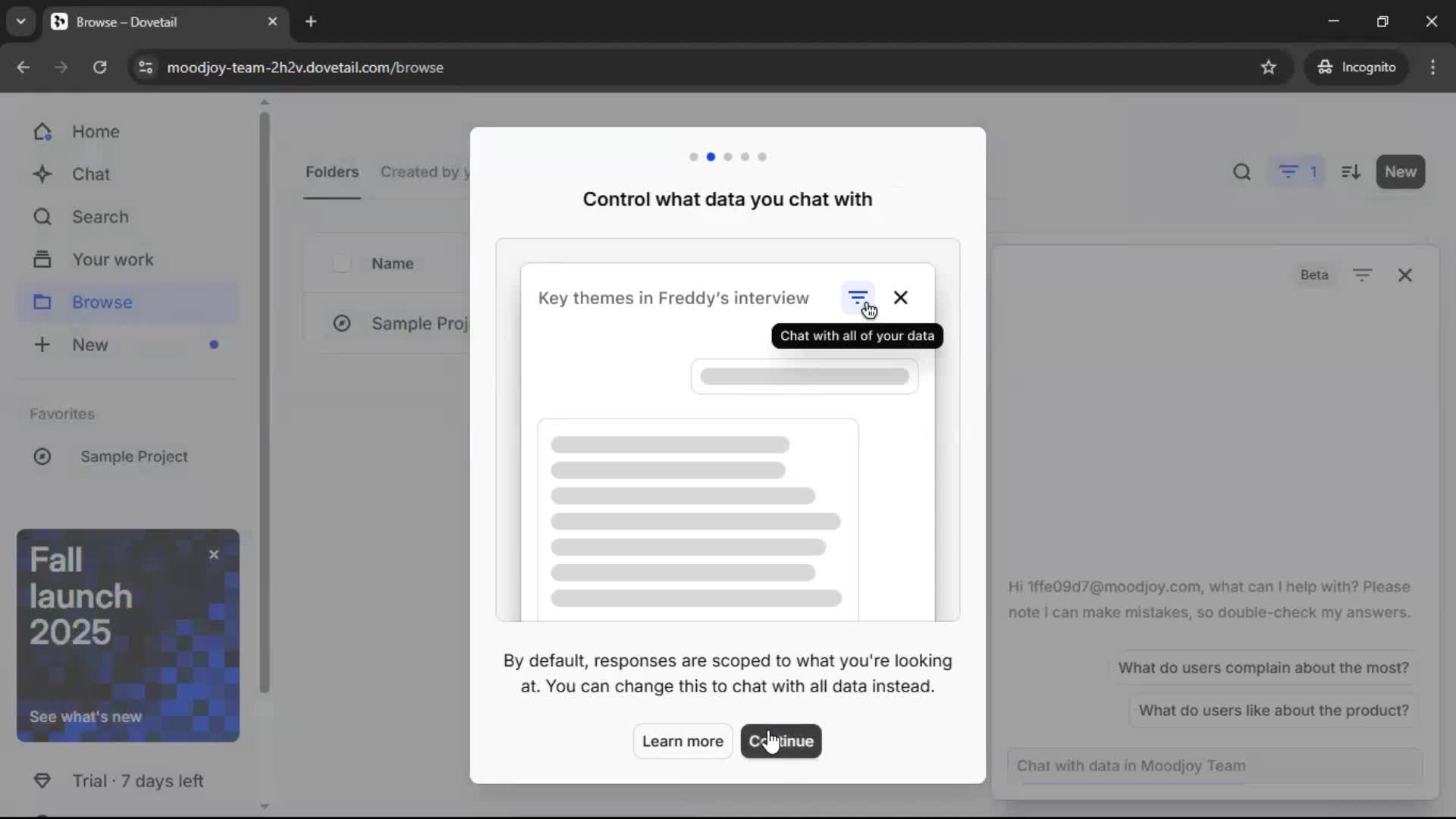Close the chat panel with X
Image resolution: width=1456 pixels, height=819 pixels.
pyautogui.click(x=1404, y=275)
